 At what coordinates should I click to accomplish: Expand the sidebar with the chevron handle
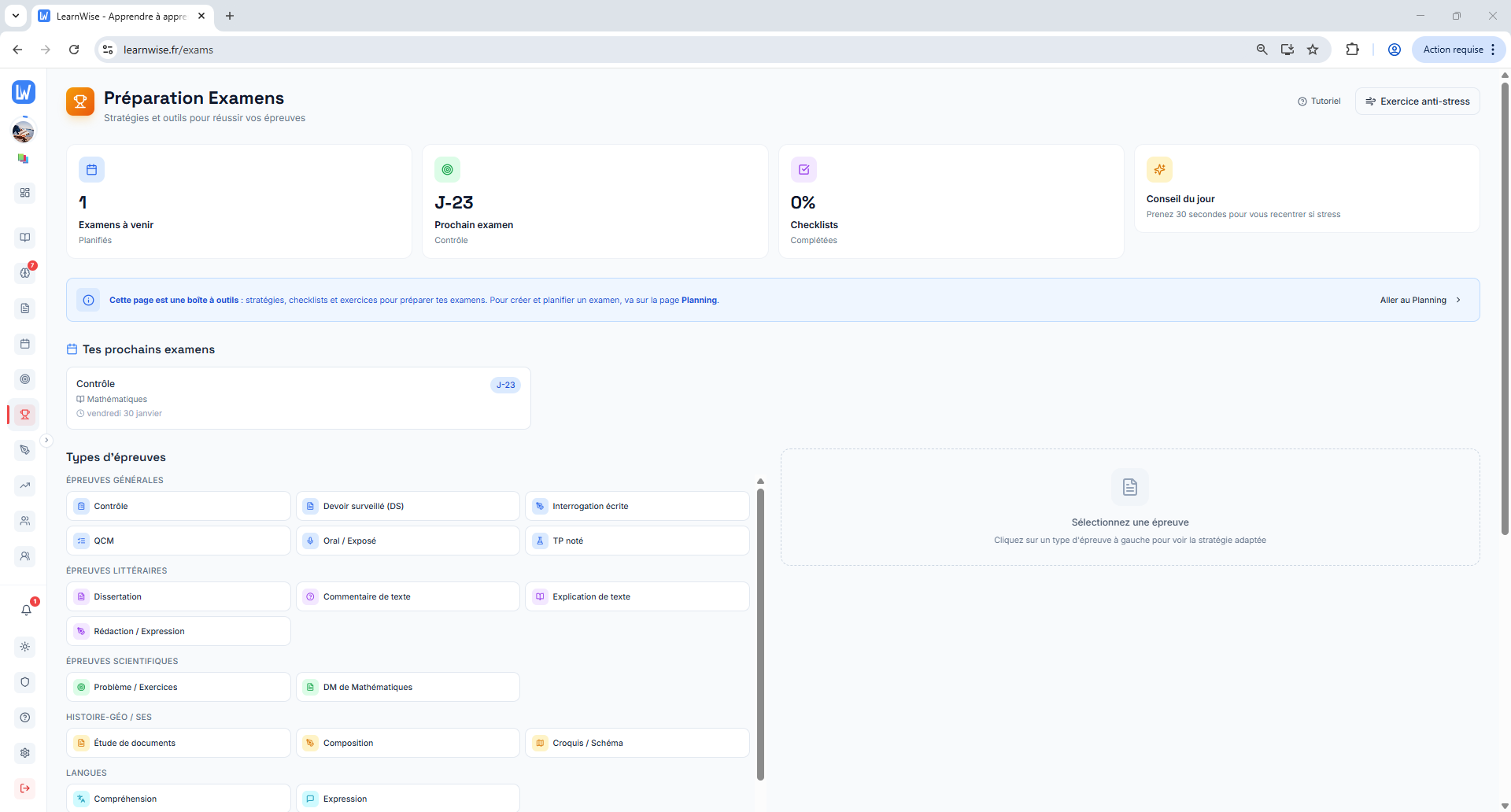[x=46, y=441]
